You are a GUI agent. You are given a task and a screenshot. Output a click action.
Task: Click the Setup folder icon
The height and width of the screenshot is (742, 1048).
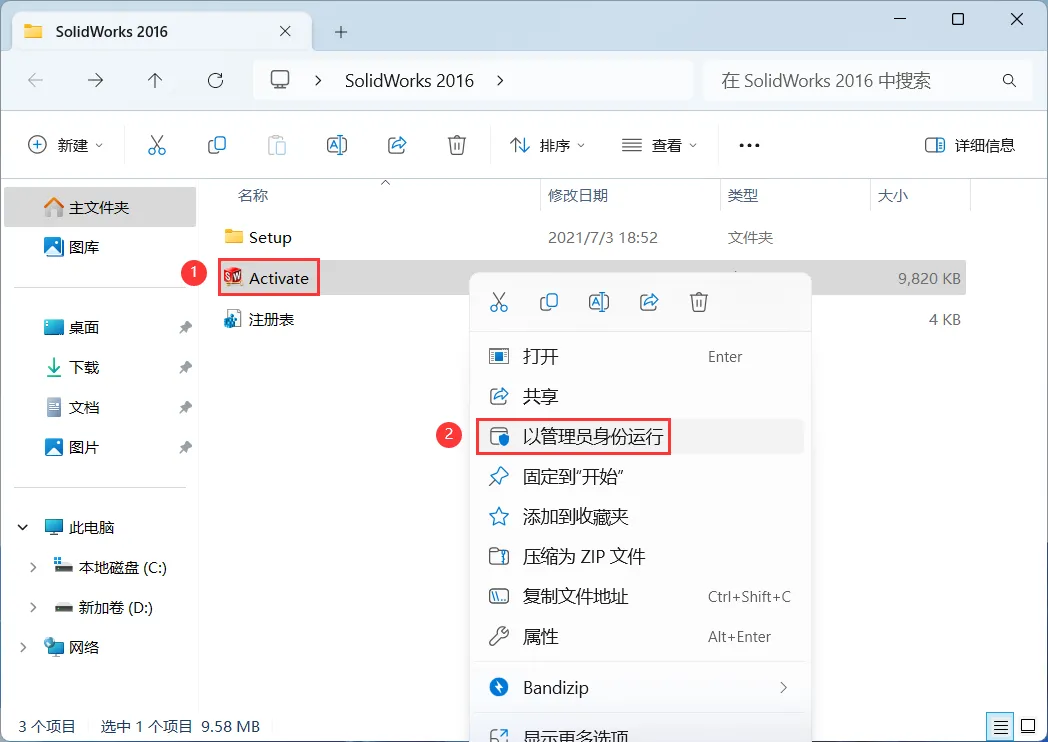(x=234, y=236)
